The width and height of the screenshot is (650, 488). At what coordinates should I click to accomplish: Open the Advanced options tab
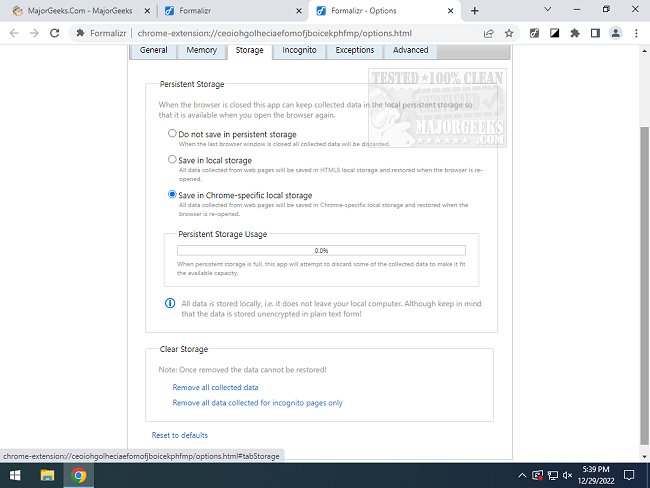tap(410, 50)
